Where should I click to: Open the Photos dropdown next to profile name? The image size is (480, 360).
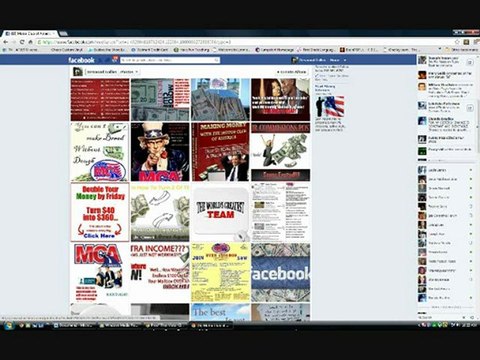click(x=129, y=72)
